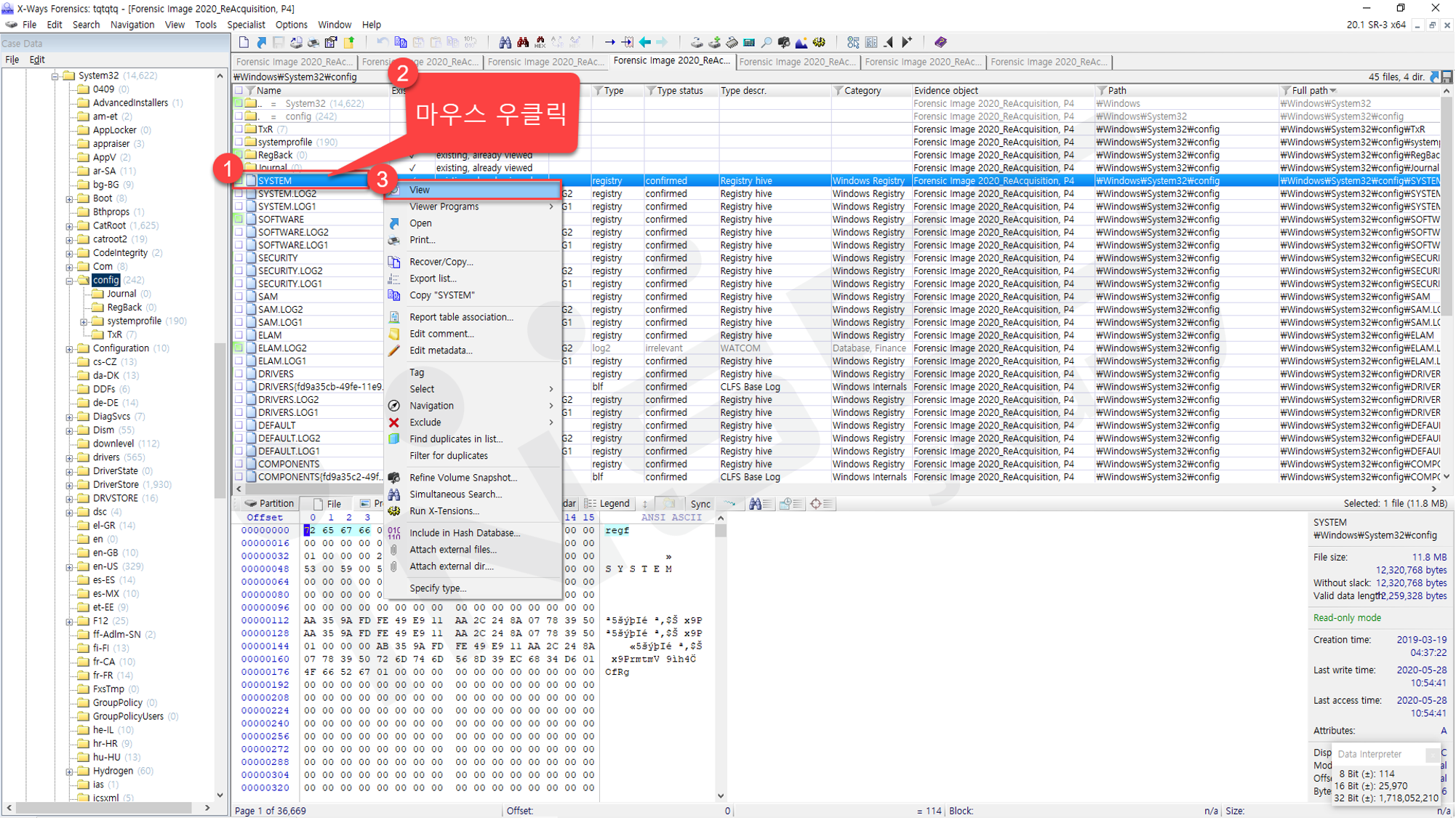Click the New file toolbar icon

point(244,42)
